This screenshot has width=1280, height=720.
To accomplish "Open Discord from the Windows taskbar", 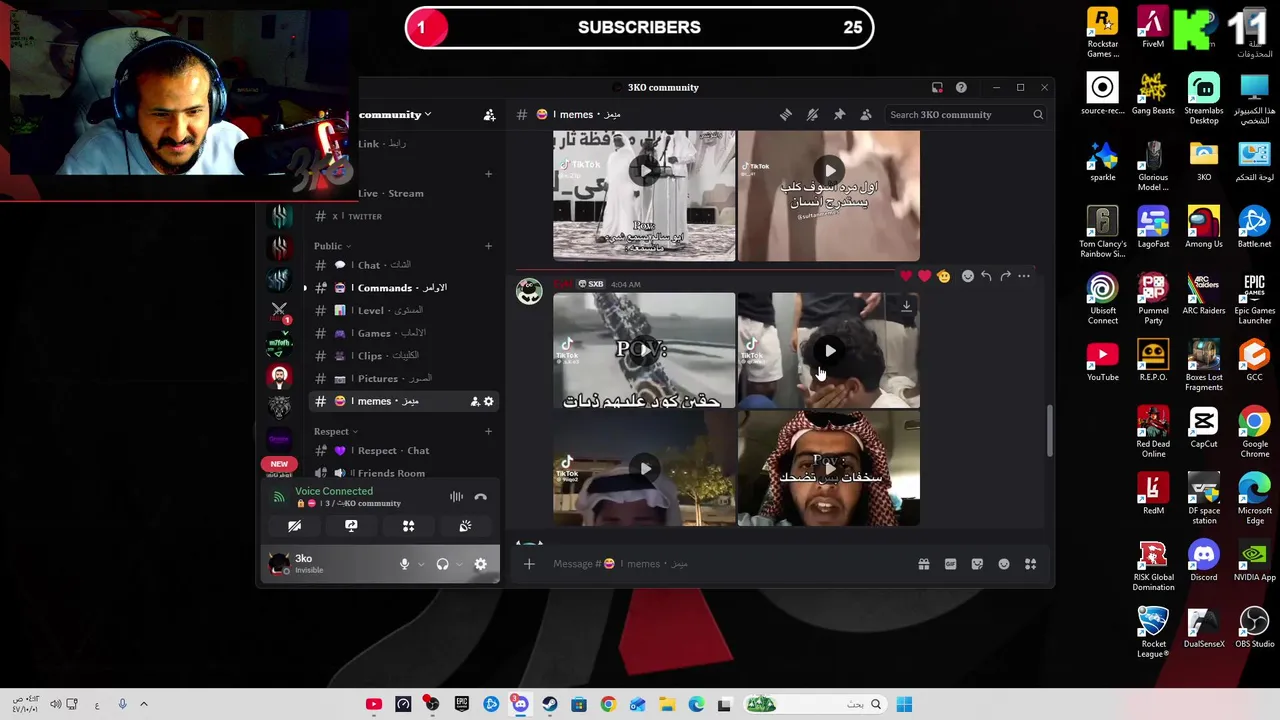I will pyautogui.click(x=520, y=704).
